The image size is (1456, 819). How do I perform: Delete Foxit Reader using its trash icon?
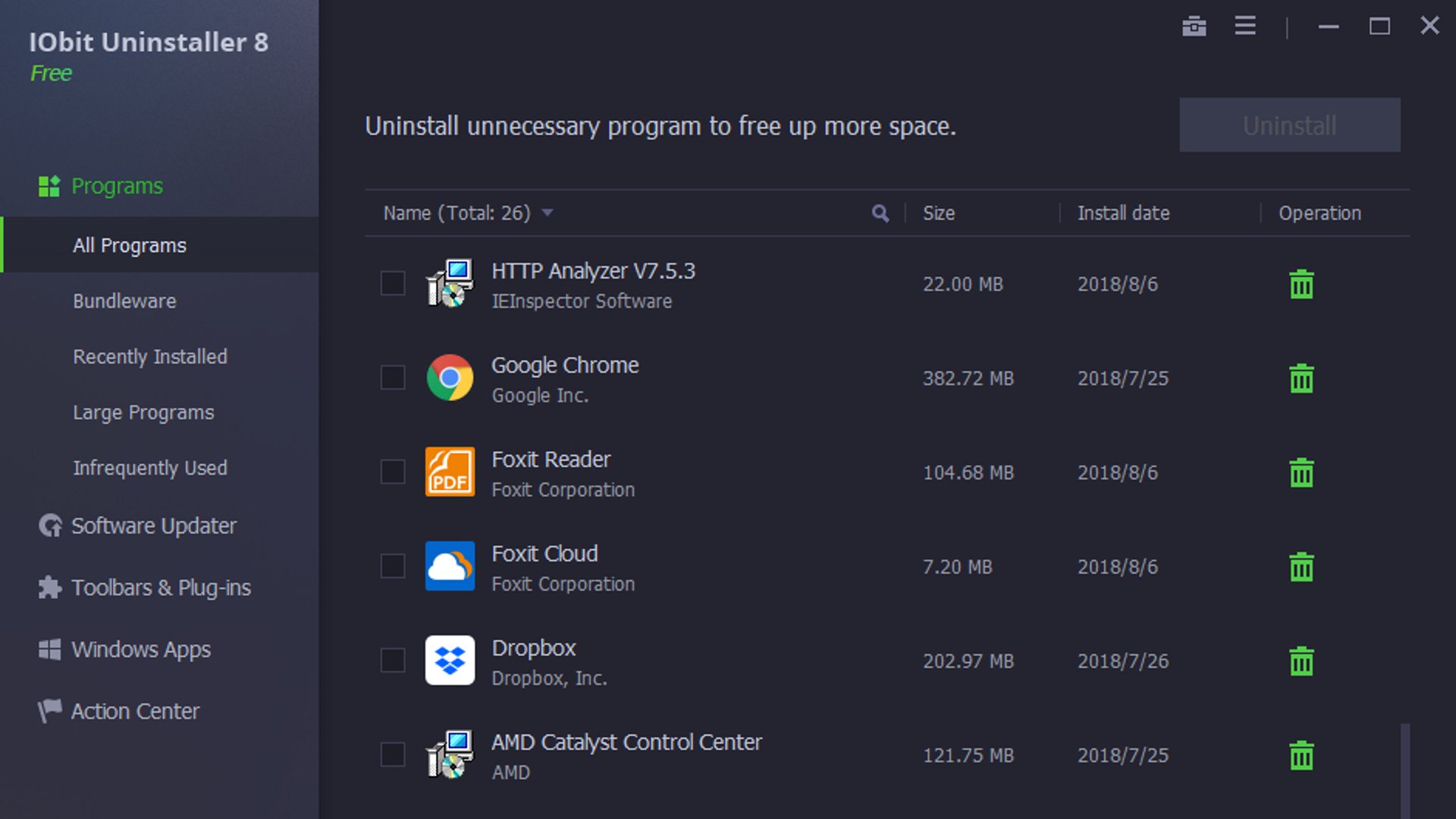pyautogui.click(x=1301, y=472)
